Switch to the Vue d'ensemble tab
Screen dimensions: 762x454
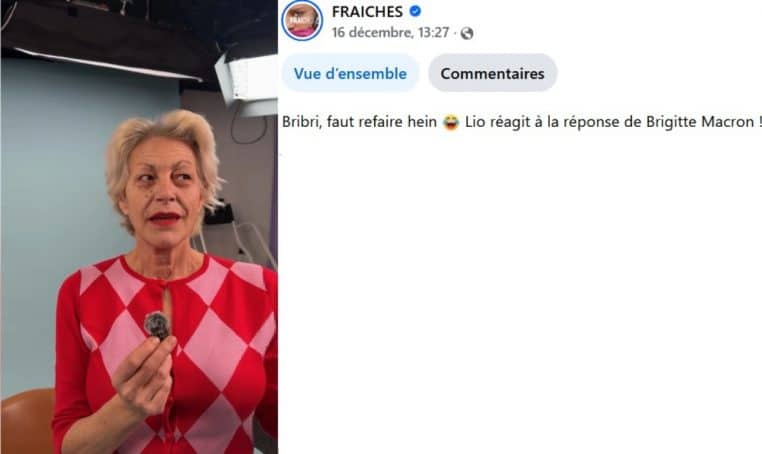point(350,73)
